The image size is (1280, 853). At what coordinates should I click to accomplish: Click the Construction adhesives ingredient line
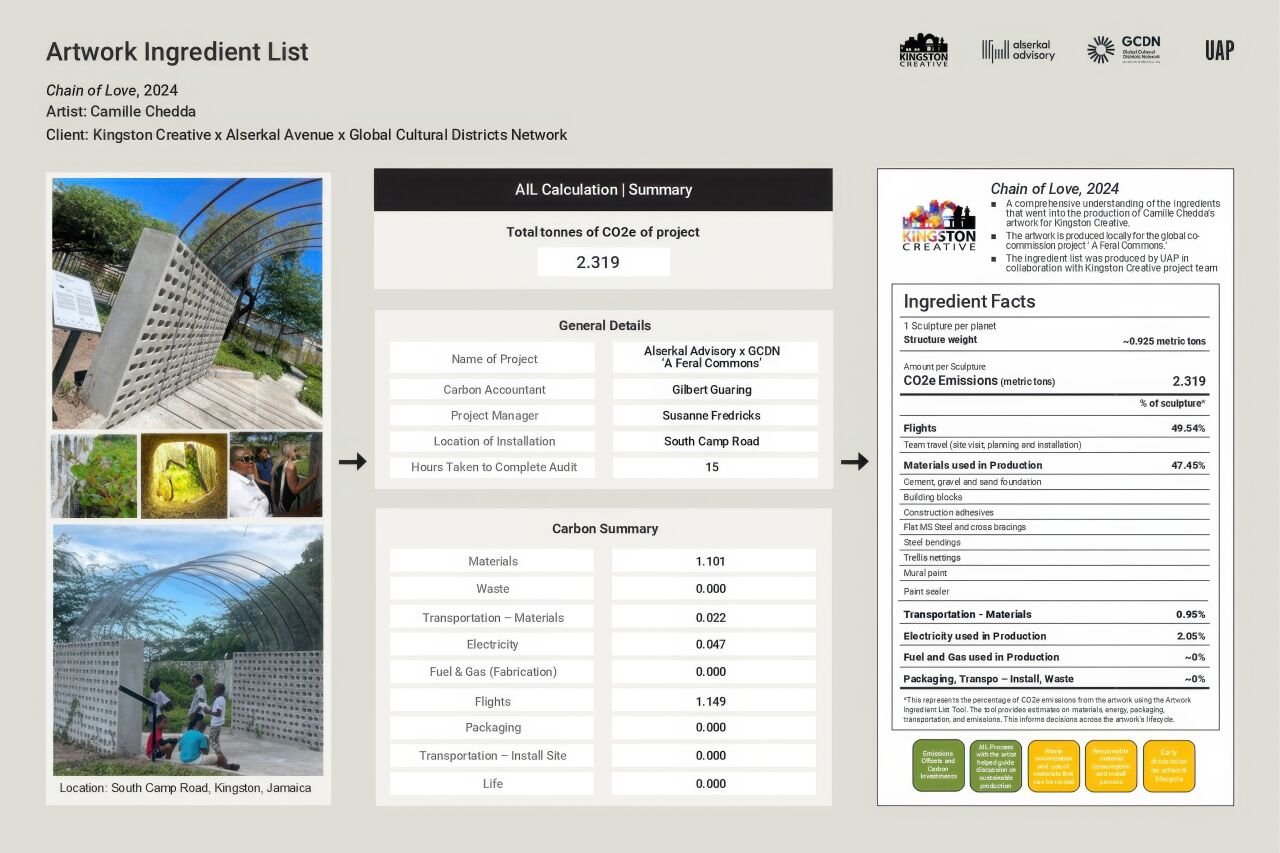point(948,512)
